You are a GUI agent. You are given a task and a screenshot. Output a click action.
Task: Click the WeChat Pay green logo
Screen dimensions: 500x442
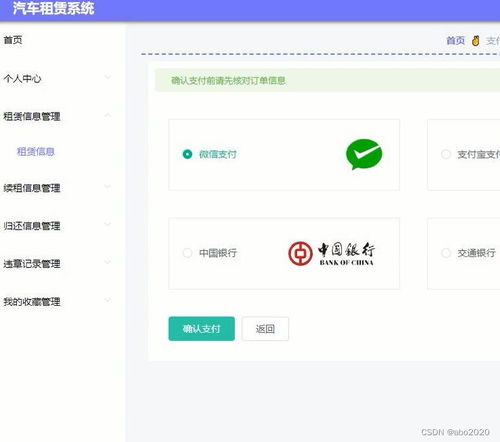point(364,154)
